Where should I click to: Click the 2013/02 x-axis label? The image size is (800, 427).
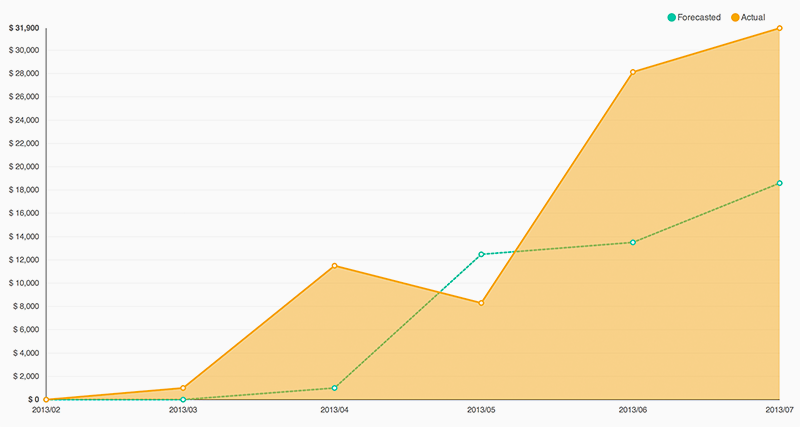[x=47, y=410]
